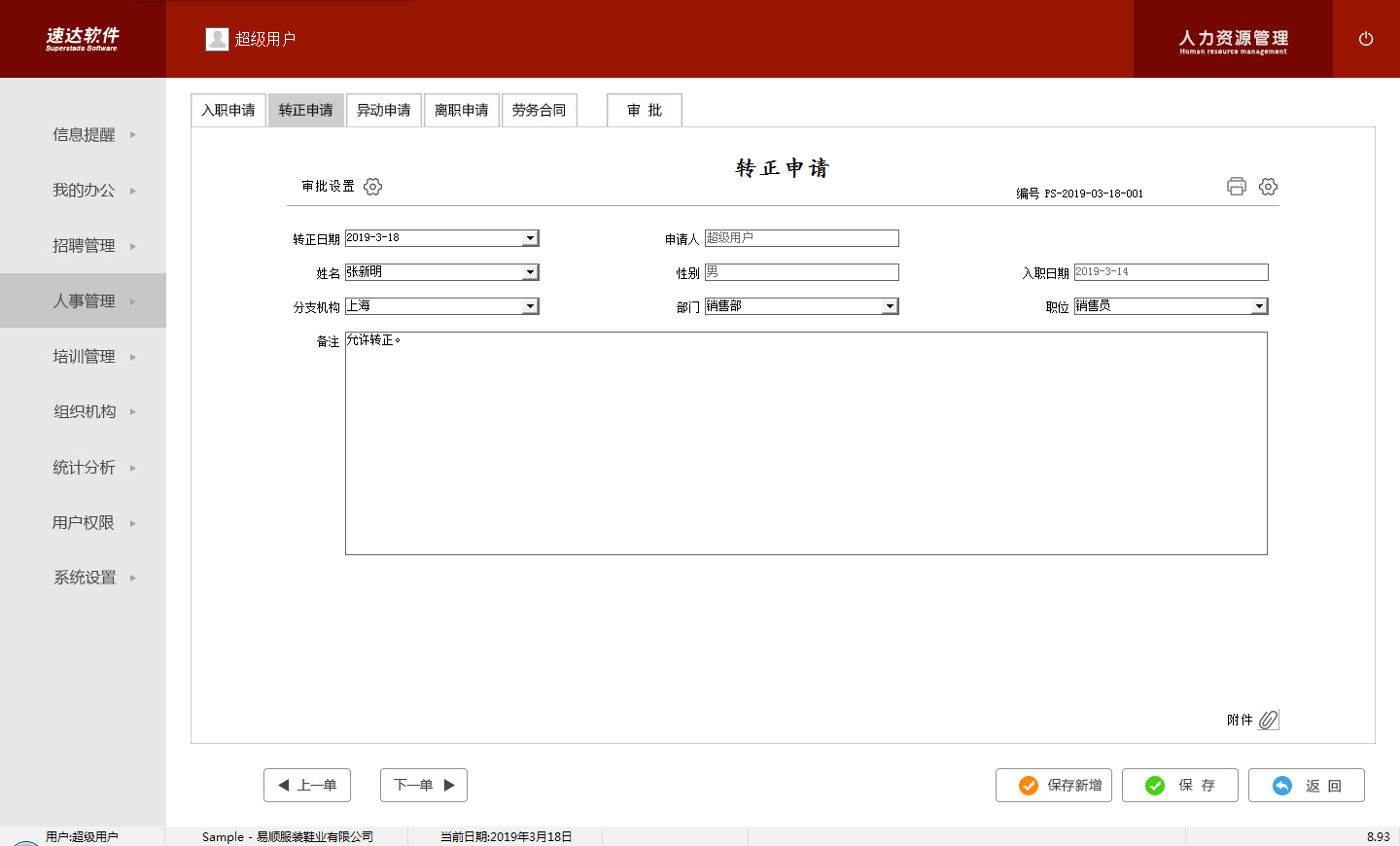Save the form with 保存 button
1400x846 pixels.
(1179, 786)
